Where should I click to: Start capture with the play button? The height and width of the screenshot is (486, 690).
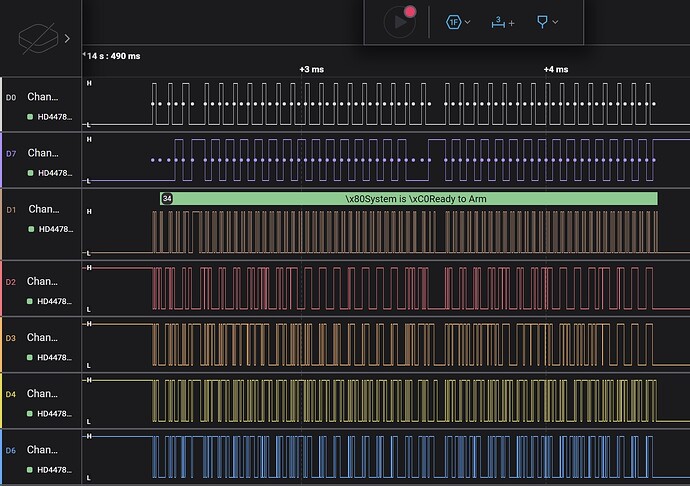[x=400, y=21]
